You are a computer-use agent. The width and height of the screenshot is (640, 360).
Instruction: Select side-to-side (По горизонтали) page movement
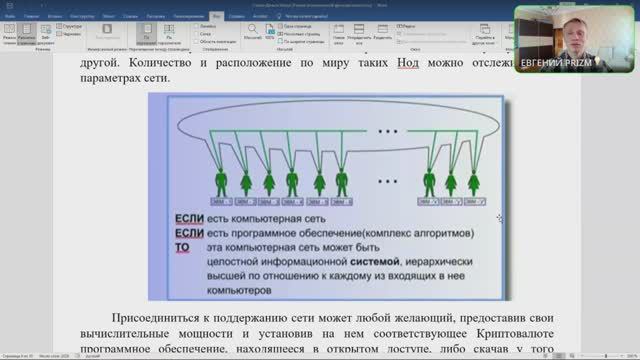[169, 34]
